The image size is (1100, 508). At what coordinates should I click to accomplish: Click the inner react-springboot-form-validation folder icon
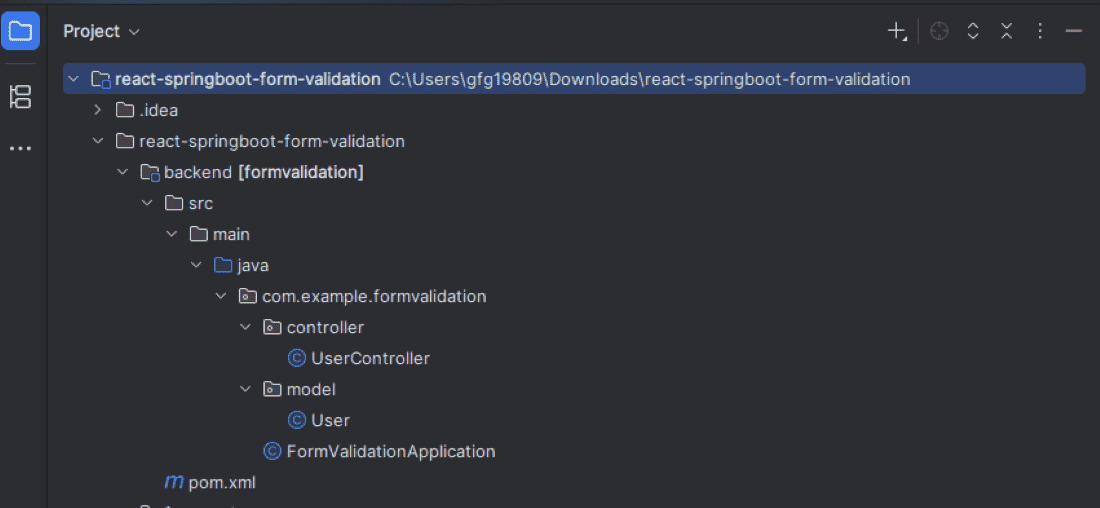125,141
